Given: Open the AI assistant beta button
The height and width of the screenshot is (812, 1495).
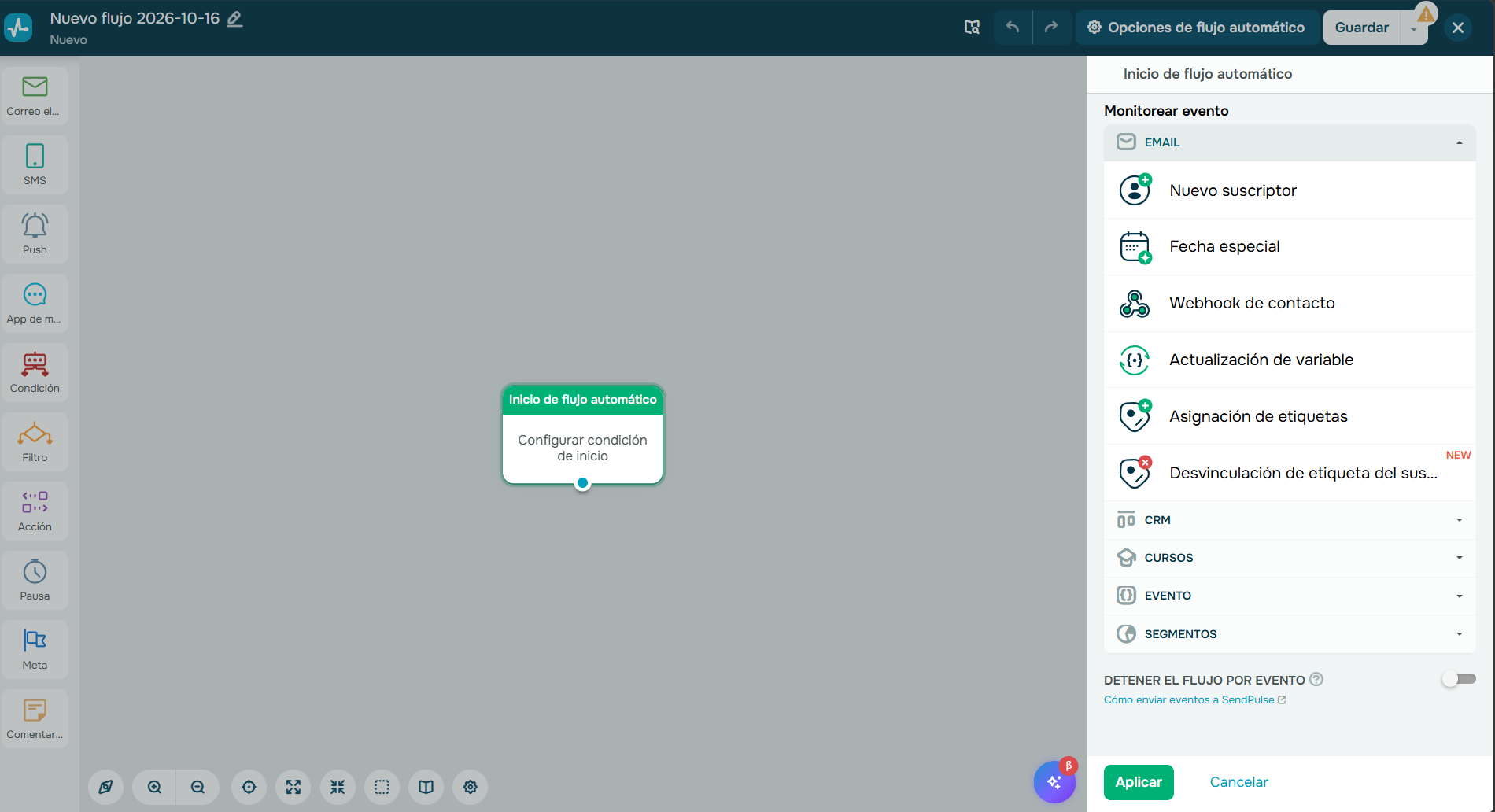Looking at the screenshot, I should point(1054,781).
